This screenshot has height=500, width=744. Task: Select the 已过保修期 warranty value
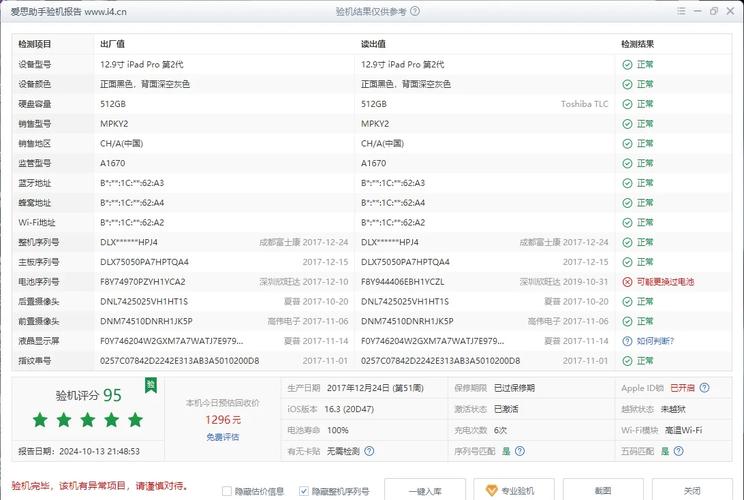514,388
